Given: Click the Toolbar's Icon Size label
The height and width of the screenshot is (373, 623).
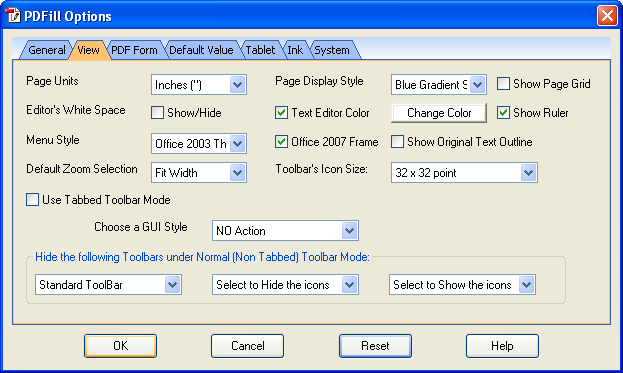Looking at the screenshot, I should (321, 169).
